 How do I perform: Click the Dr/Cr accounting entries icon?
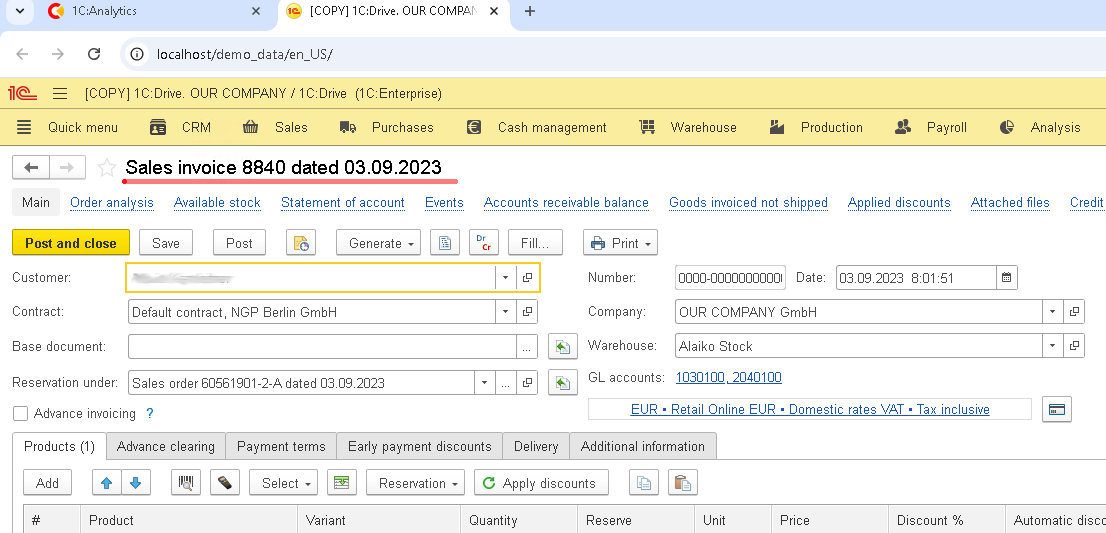coord(482,243)
